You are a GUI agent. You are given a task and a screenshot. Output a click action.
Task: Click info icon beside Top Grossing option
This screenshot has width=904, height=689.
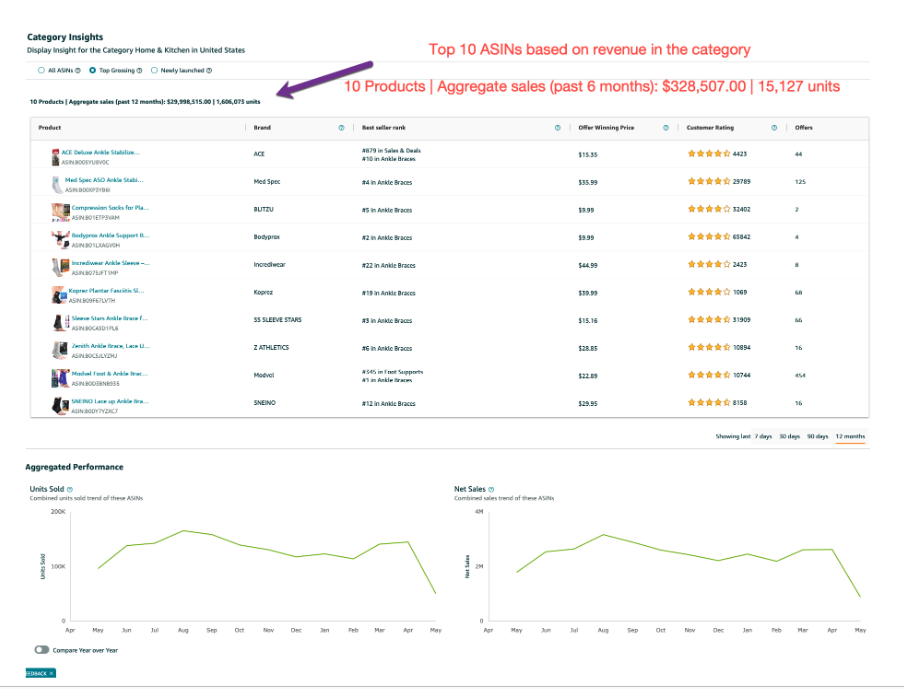tap(141, 71)
